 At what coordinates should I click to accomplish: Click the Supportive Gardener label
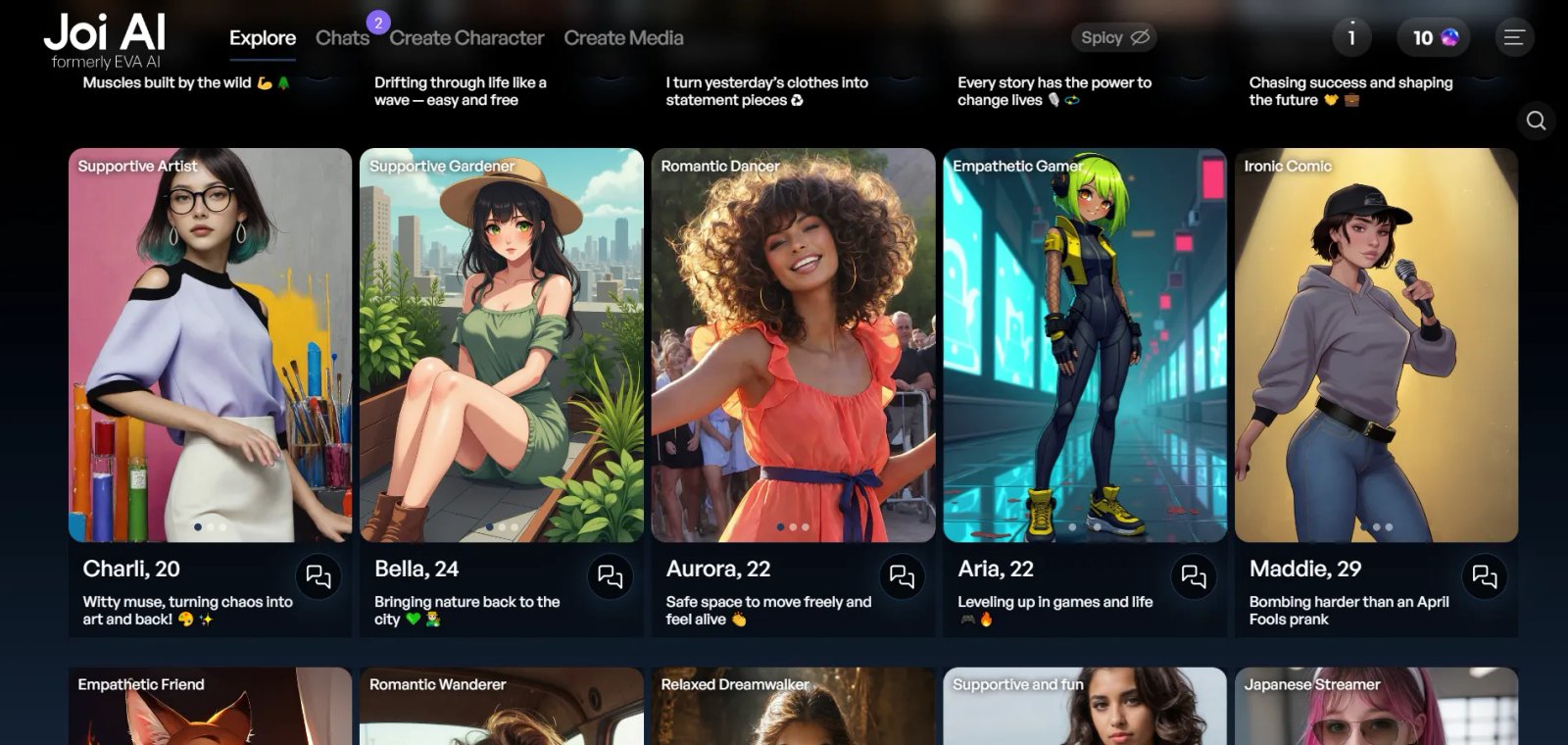coord(442,167)
